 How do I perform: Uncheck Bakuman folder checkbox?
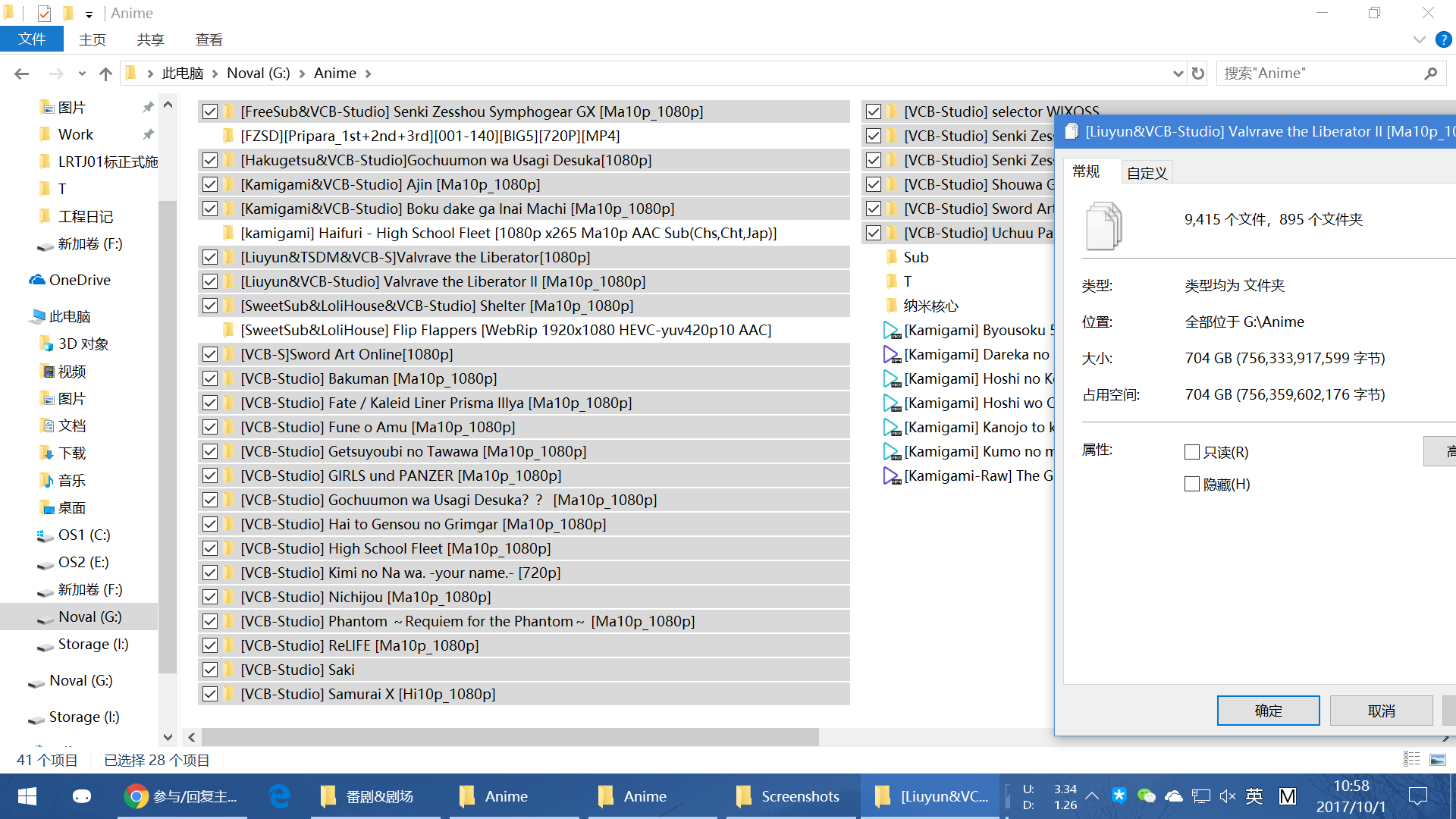(210, 378)
